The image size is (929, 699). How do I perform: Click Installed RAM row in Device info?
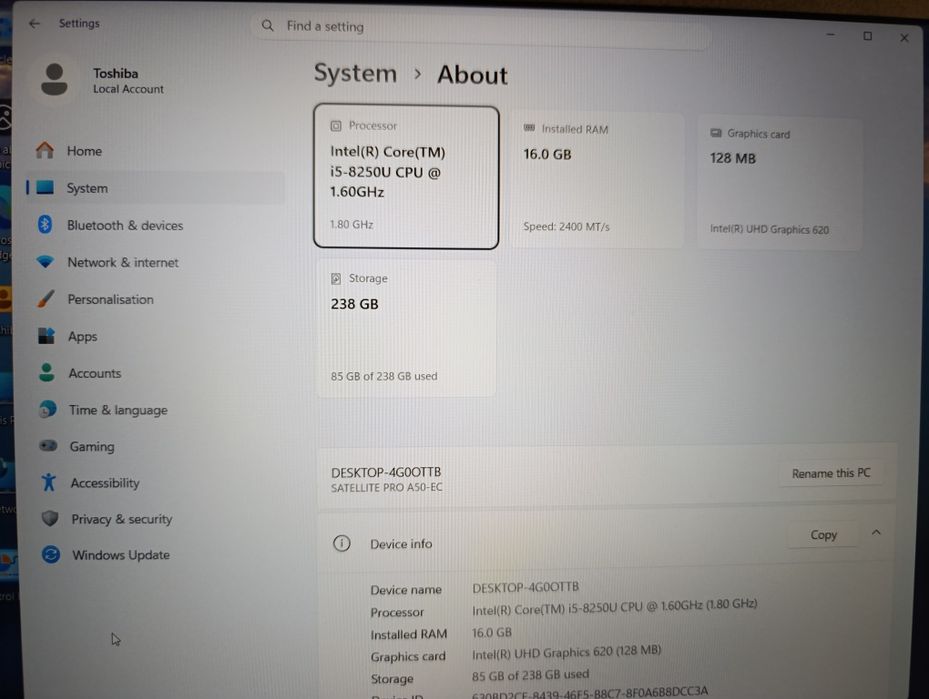(441, 633)
